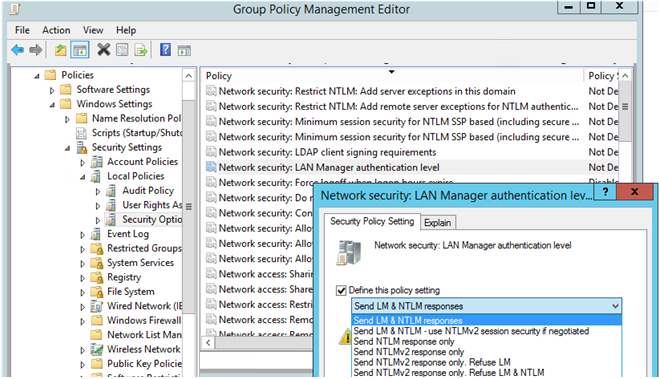Click the Policies folder icon in tree
This screenshot has height=379, width=659.
[50, 75]
